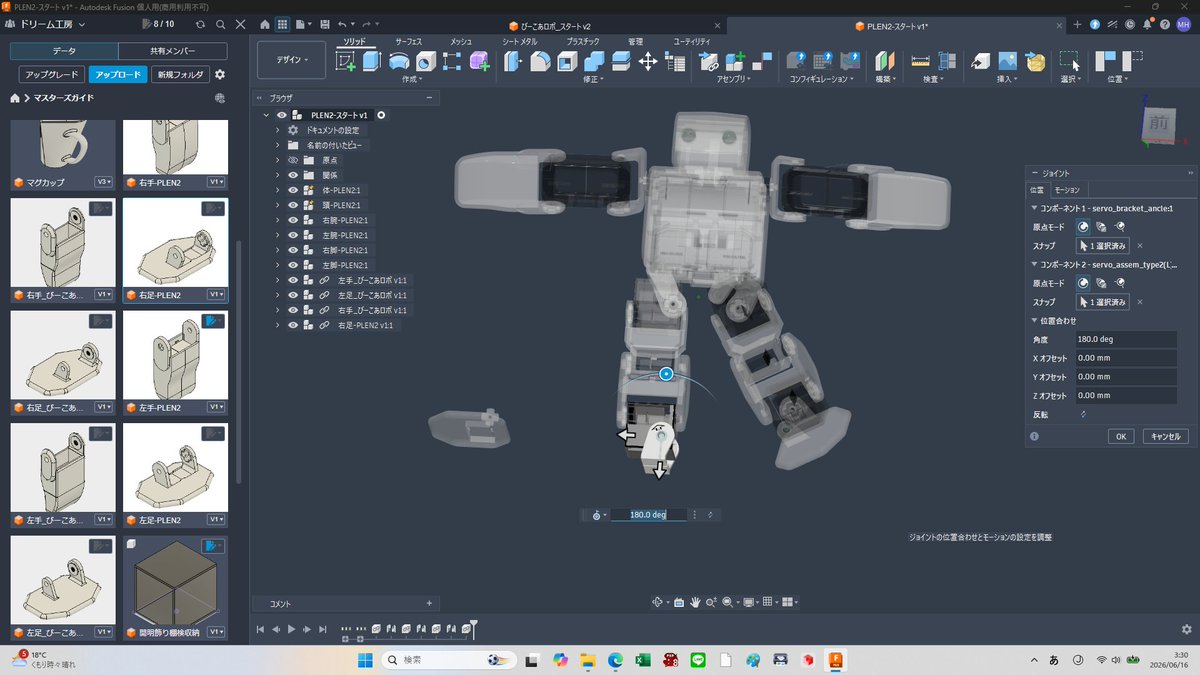Click the Extrude tool in Create group
1200x675 pixels.
click(x=372, y=61)
